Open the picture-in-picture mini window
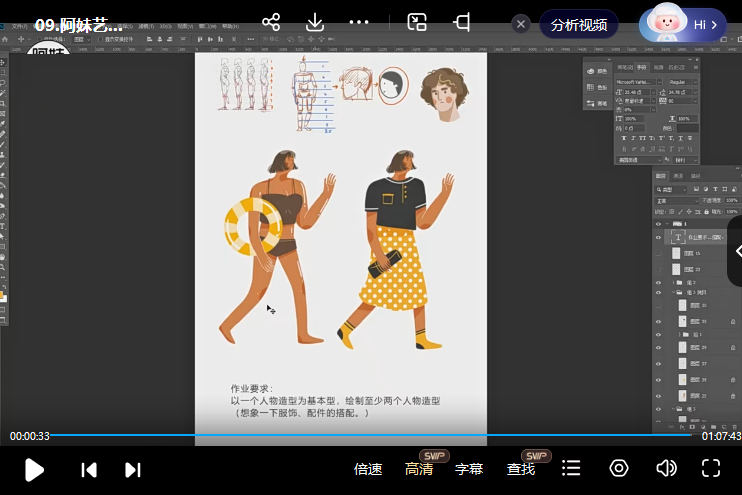 coord(417,22)
